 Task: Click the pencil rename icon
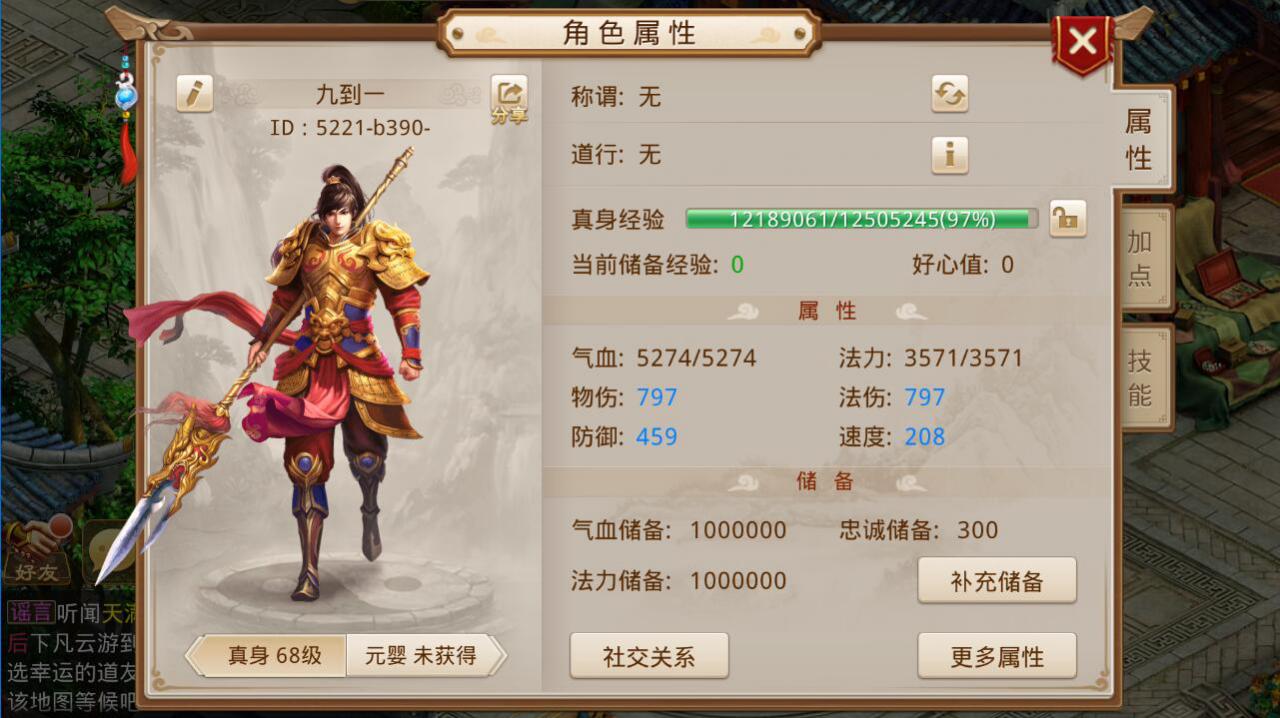(x=195, y=93)
